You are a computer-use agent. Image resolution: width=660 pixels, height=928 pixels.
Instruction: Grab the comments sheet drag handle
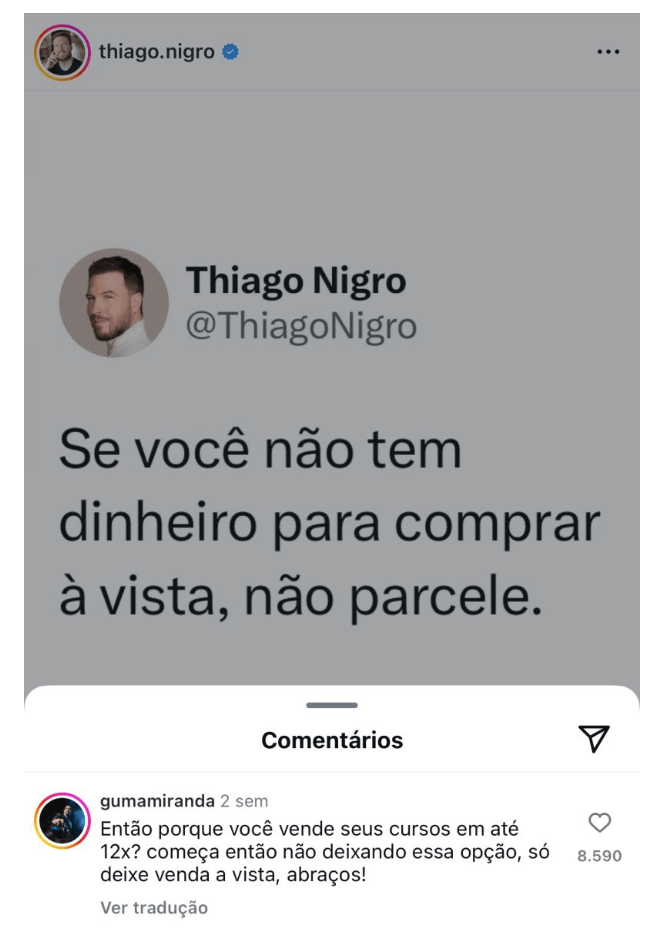[x=331, y=705]
